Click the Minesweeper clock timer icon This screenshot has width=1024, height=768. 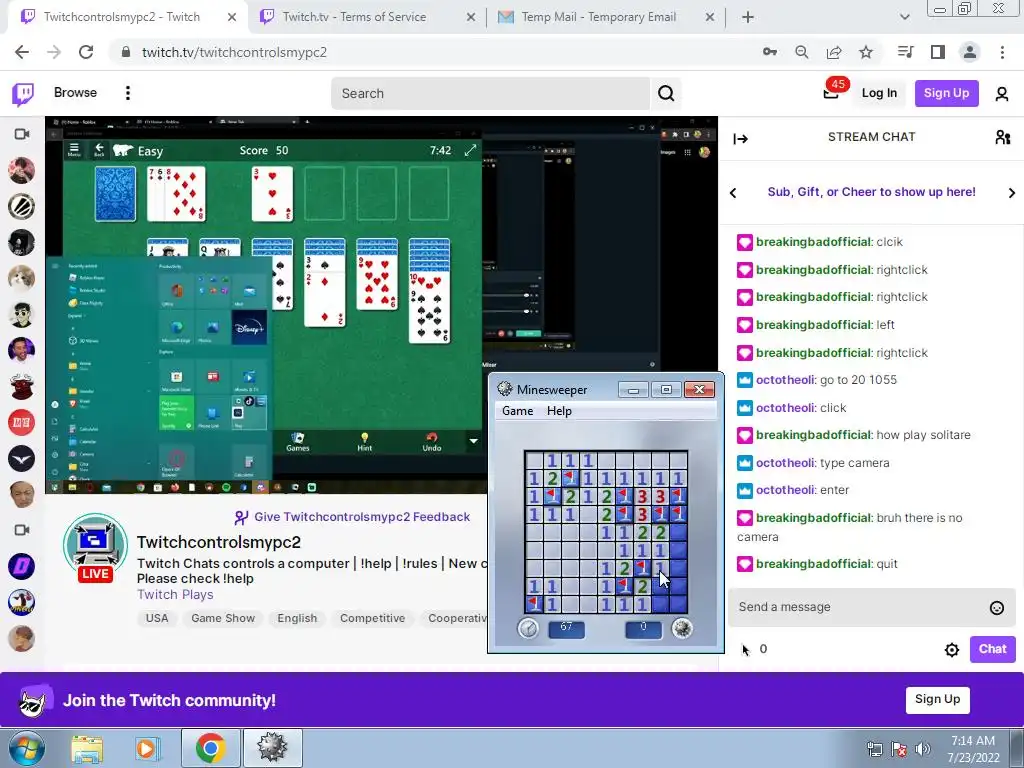pos(528,628)
